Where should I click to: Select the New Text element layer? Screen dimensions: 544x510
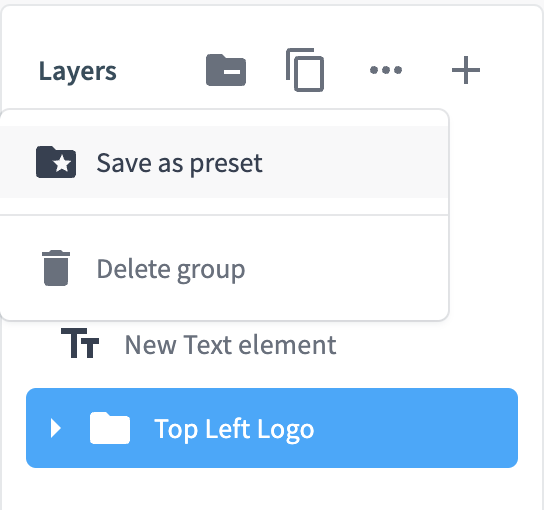(x=230, y=345)
